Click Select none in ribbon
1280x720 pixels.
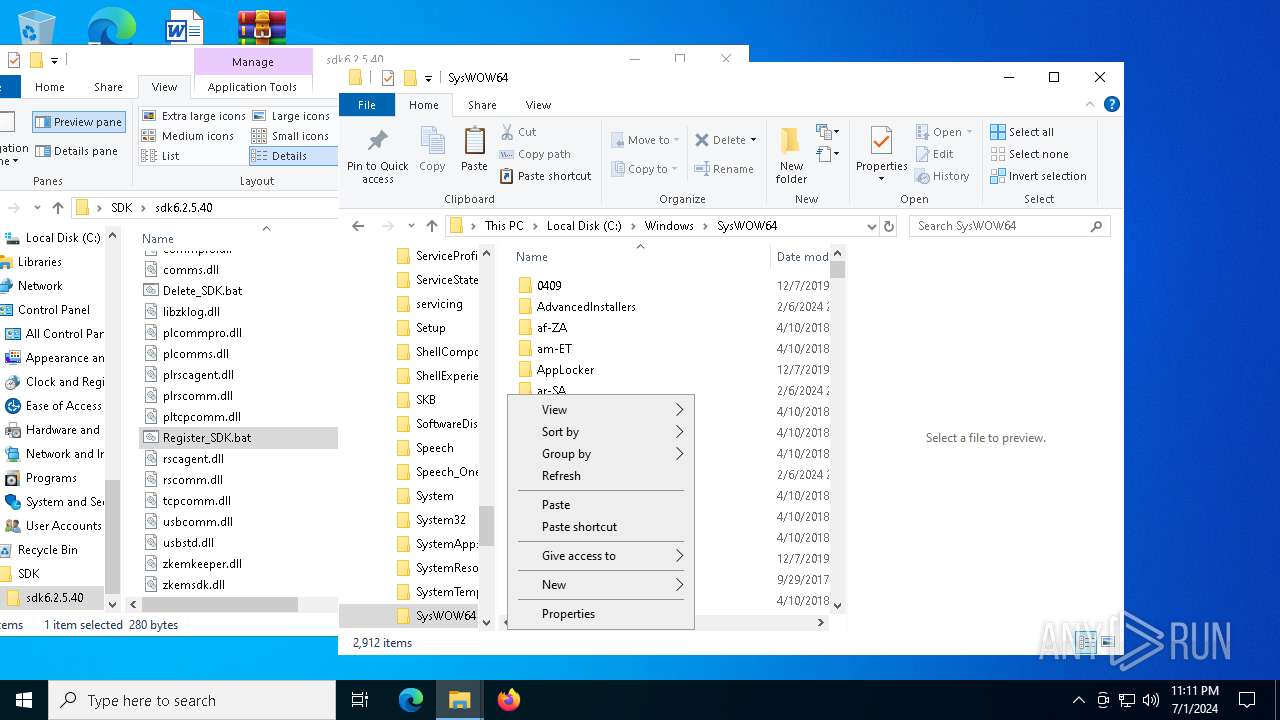click(1029, 154)
